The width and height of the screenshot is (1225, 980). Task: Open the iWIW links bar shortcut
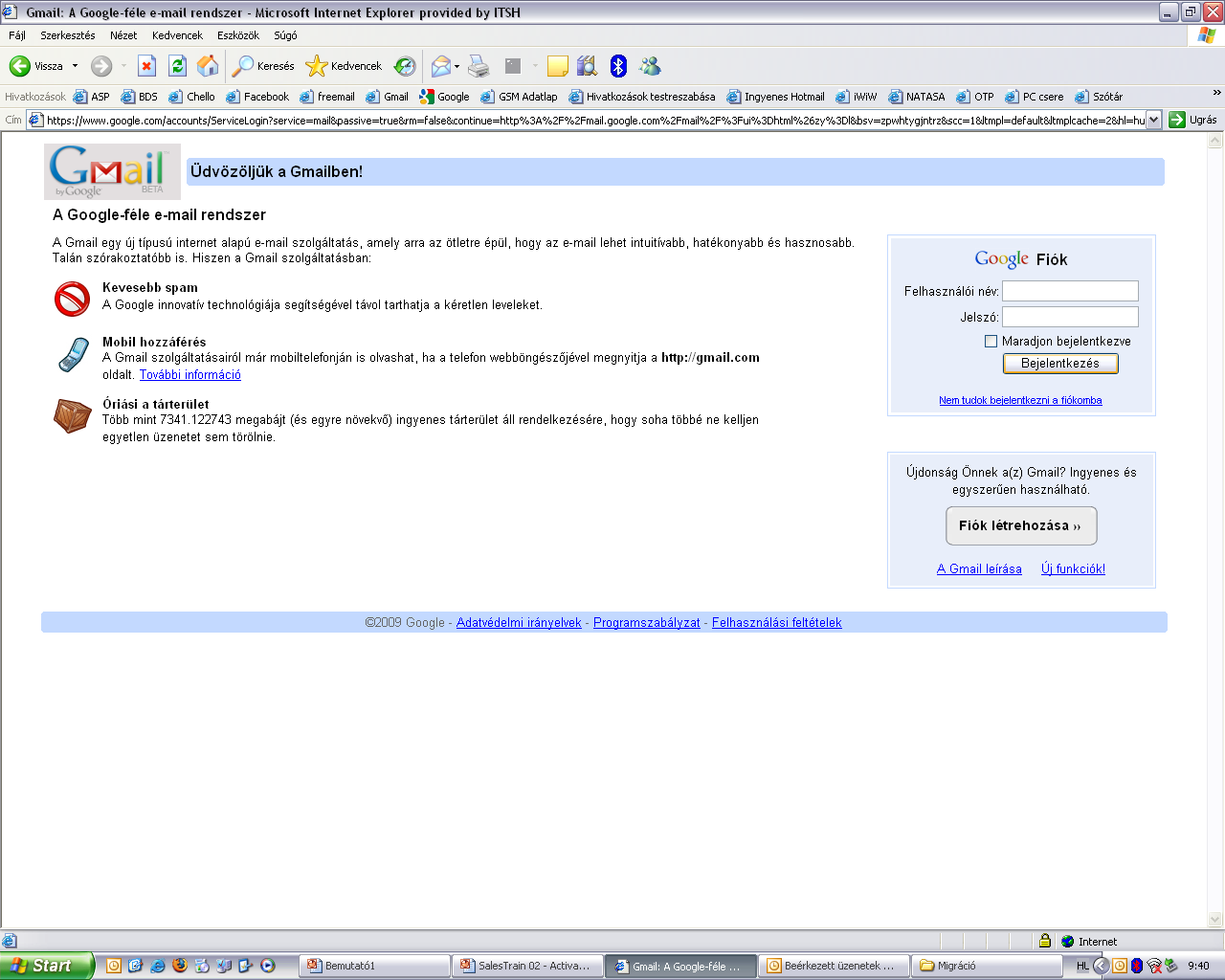[x=857, y=97]
